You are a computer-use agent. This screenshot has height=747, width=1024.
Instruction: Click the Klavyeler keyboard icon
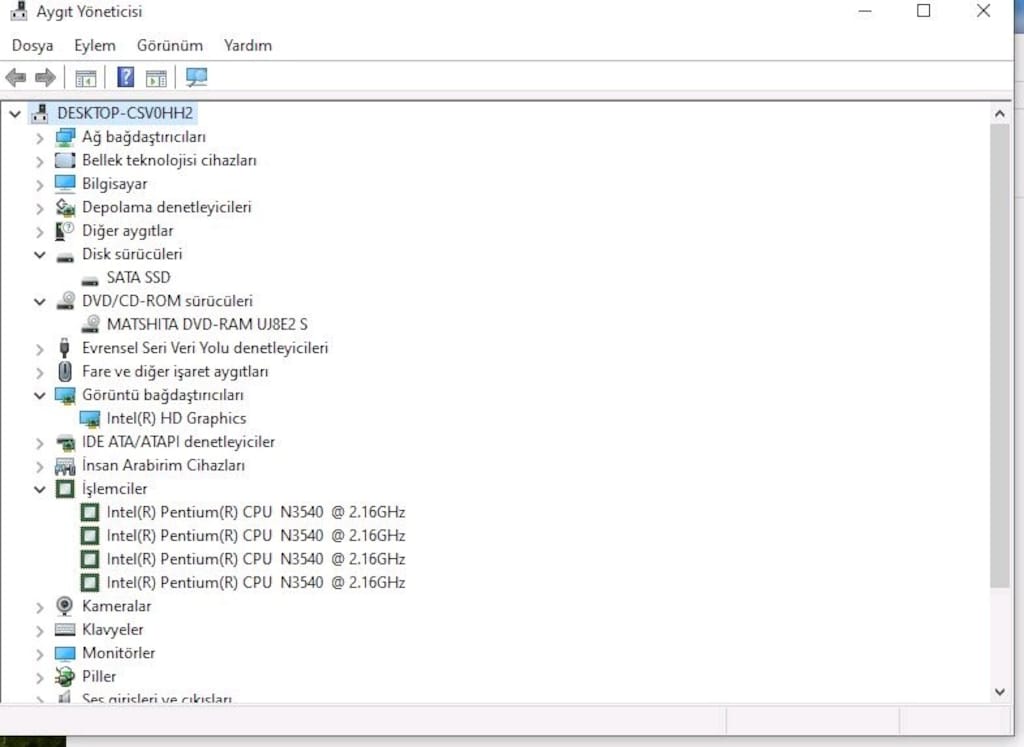pos(65,629)
